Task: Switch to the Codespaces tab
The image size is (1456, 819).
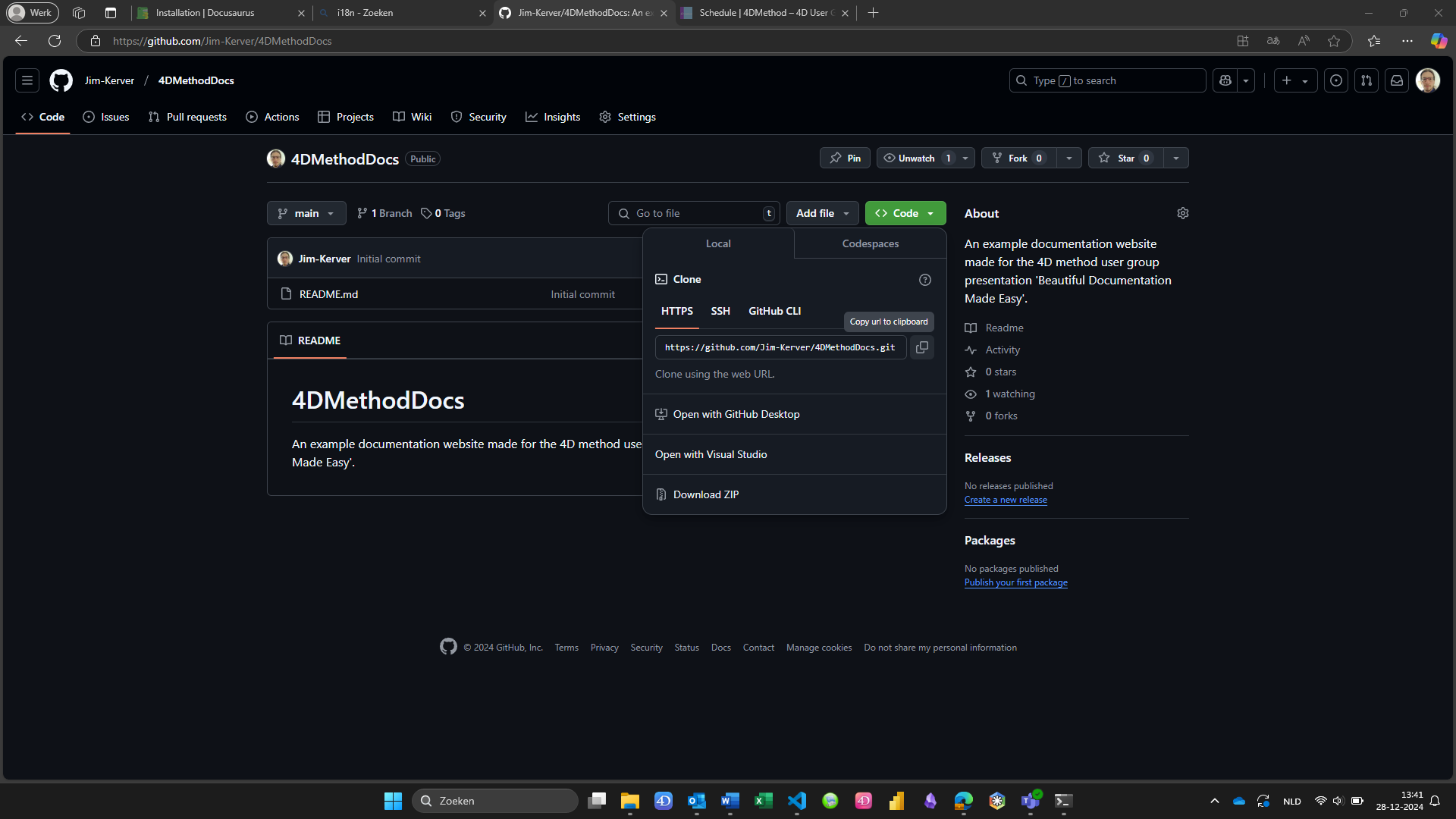Action: pyautogui.click(x=870, y=243)
